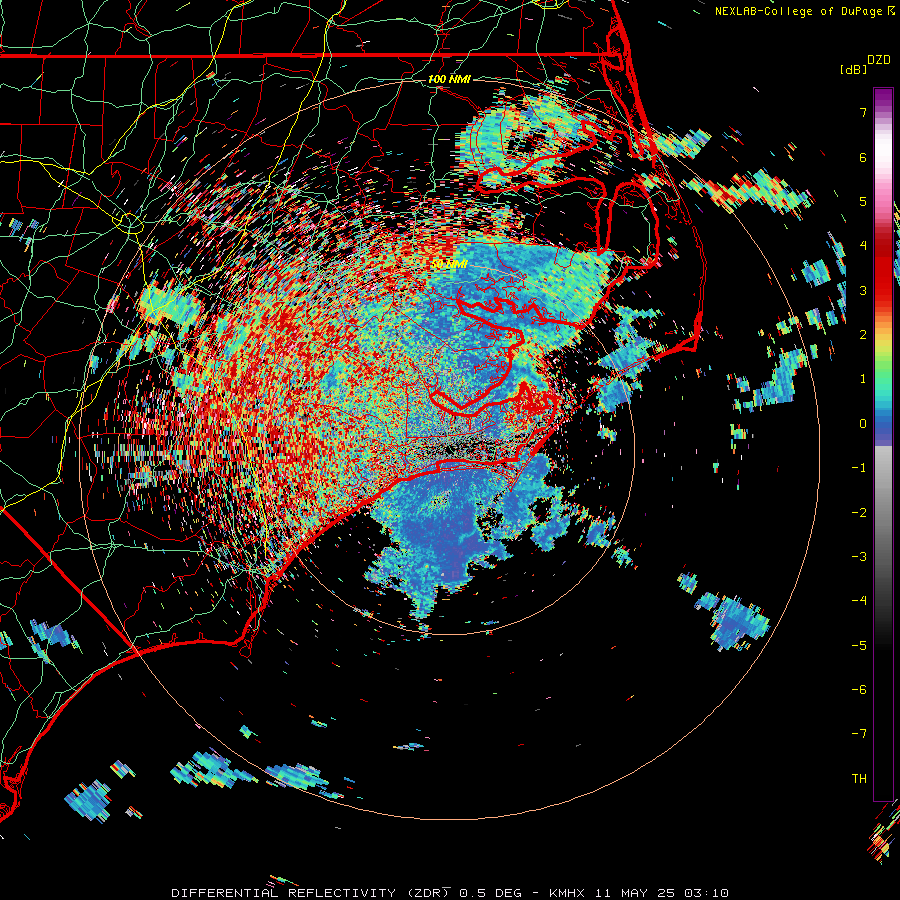Click the 3 value on the scale
This screenshot has width=900, height=900.
click(x=863, y=290)
